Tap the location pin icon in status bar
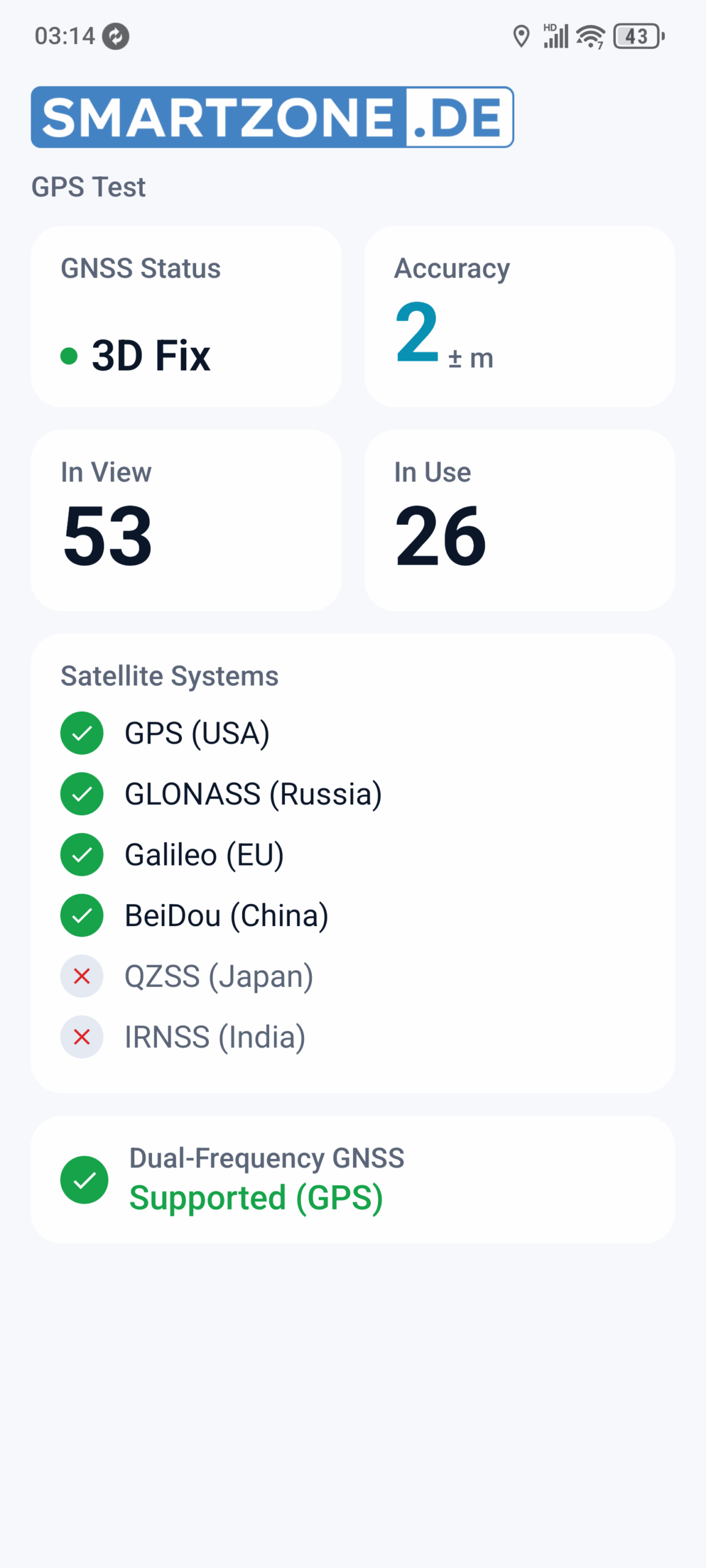 coord(521,36)
